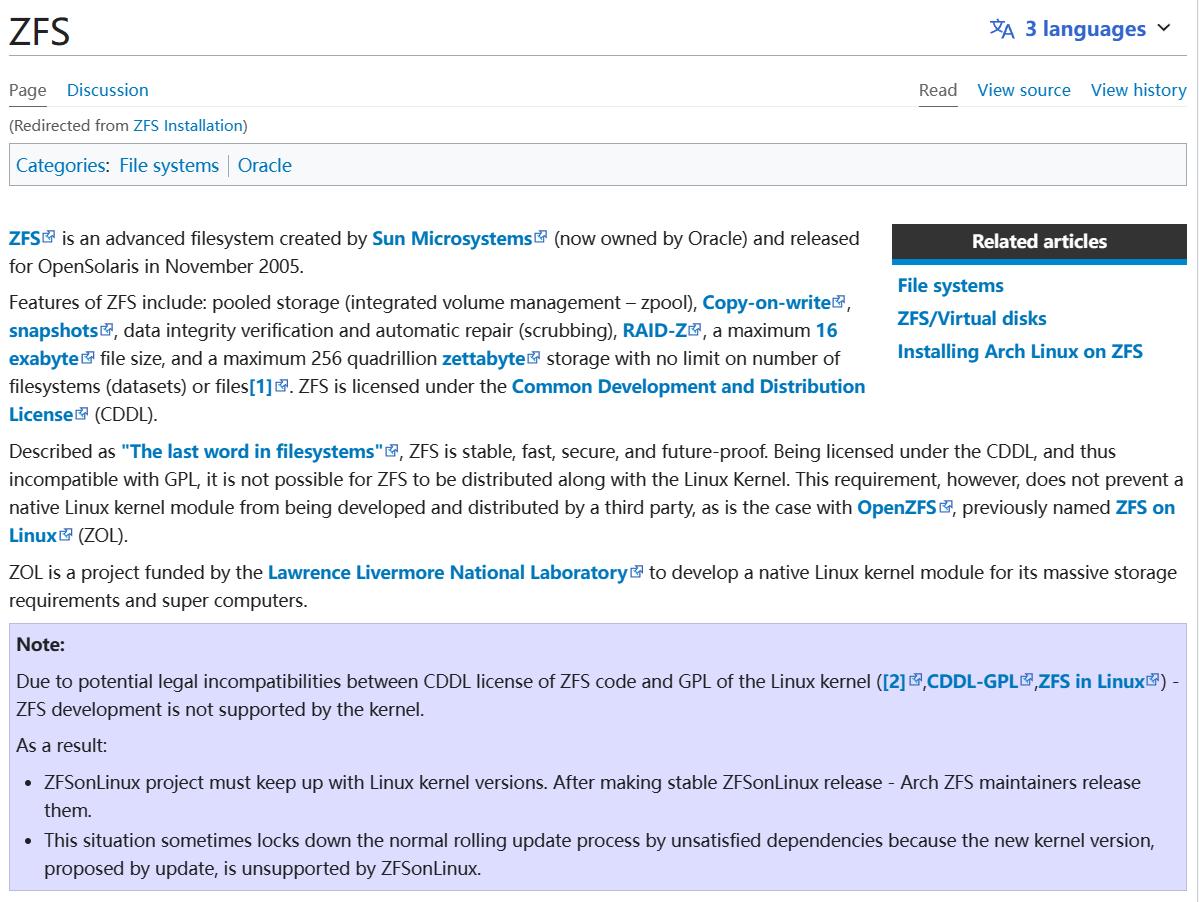Click the translate icon beside 3 languages
1199x902 pixels.
point(1002,29)
